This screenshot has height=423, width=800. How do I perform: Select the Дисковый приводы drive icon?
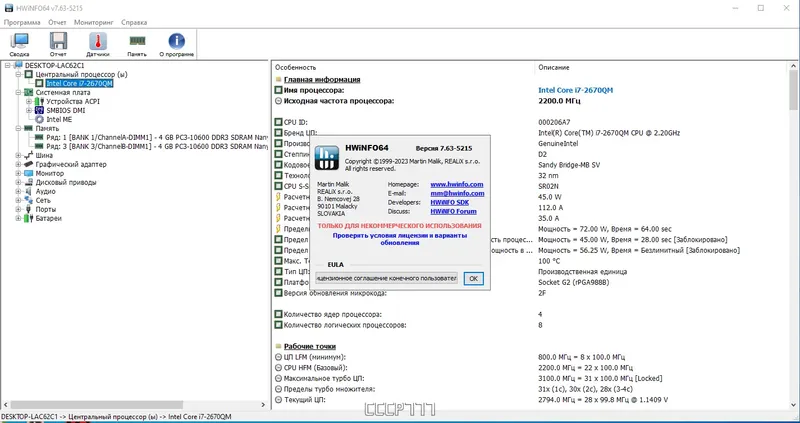pyautogui.click(x=29, y=182)
